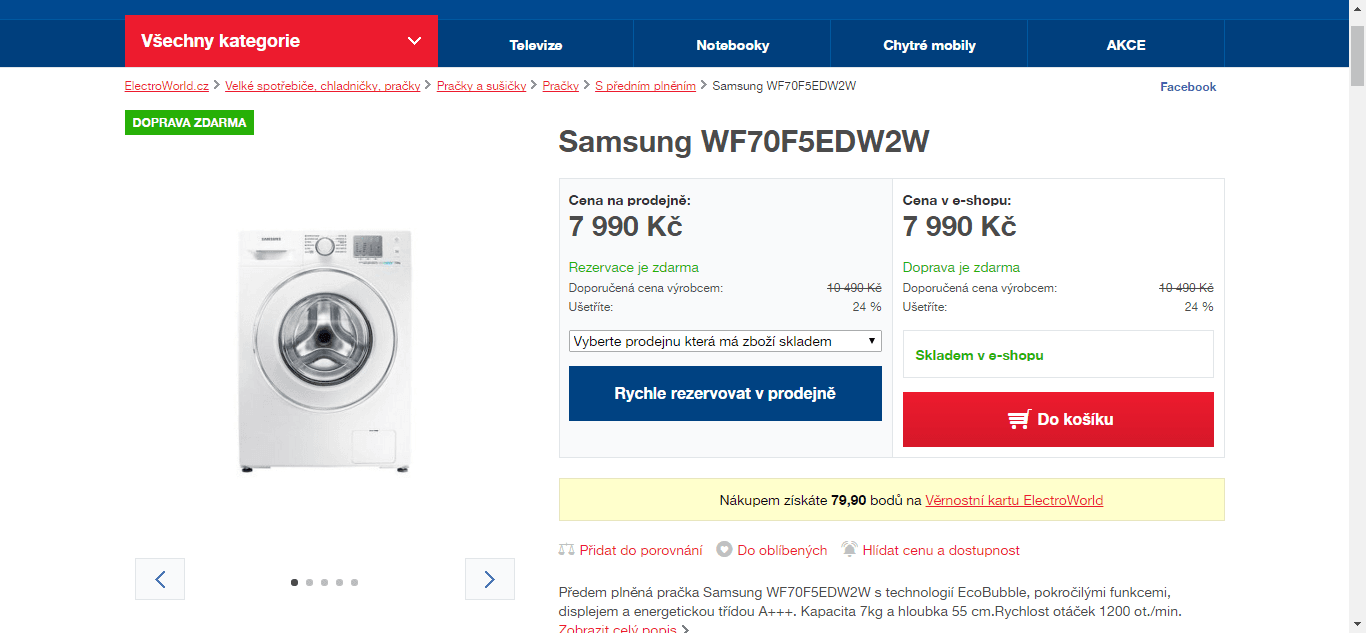Click the comparison scales icon before Přidat do porovnání
The height and width of the screenshot is (633, 1366).
click(x=566, y=549)
